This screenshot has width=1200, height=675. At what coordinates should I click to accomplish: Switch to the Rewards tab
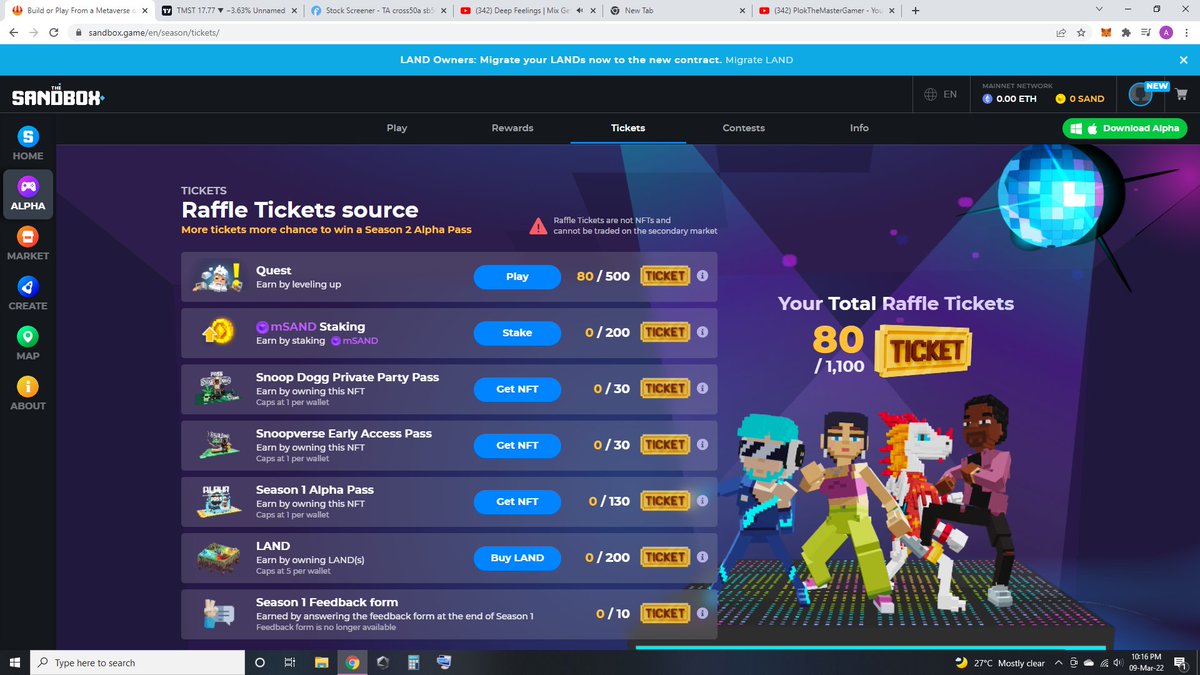[x=512, y=128]
